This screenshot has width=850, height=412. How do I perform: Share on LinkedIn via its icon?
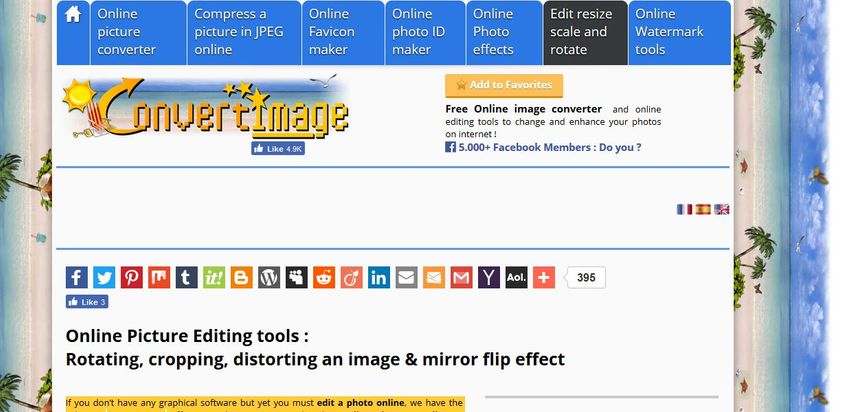pyautogui.click(x=379, y=278)
